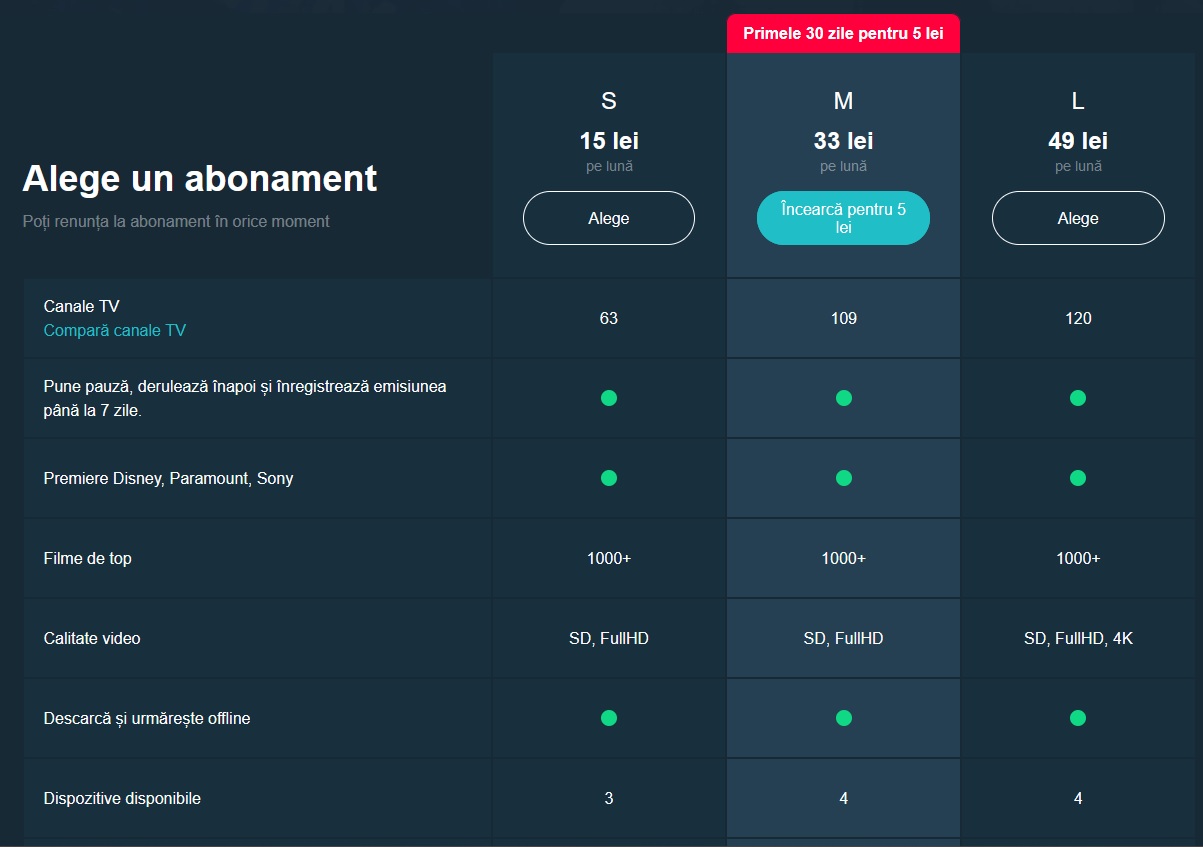Select the Alege button for plan L
Viewport: 1203px width, 847px height.
(x=1077, y=217)
